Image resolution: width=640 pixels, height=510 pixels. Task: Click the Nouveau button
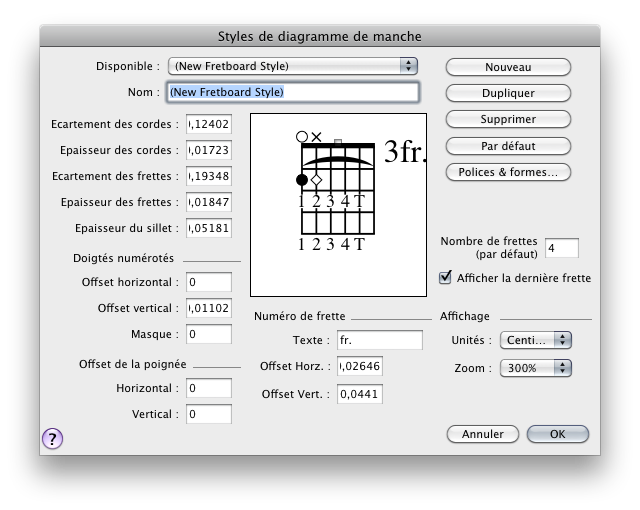507,67
